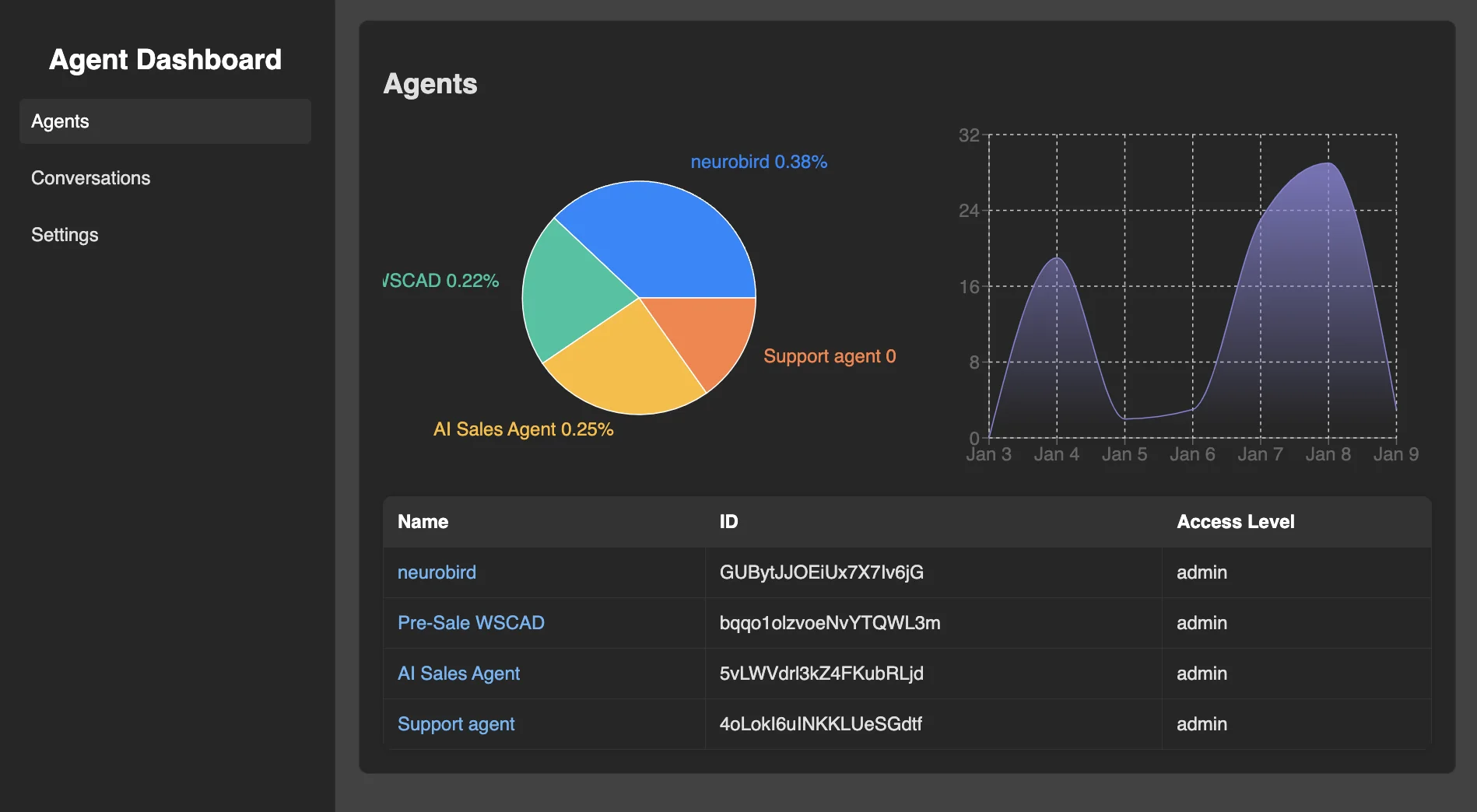Click the 24 y-axis value
This screenshot has height=812, width=1477.
[x=969, y=211]
